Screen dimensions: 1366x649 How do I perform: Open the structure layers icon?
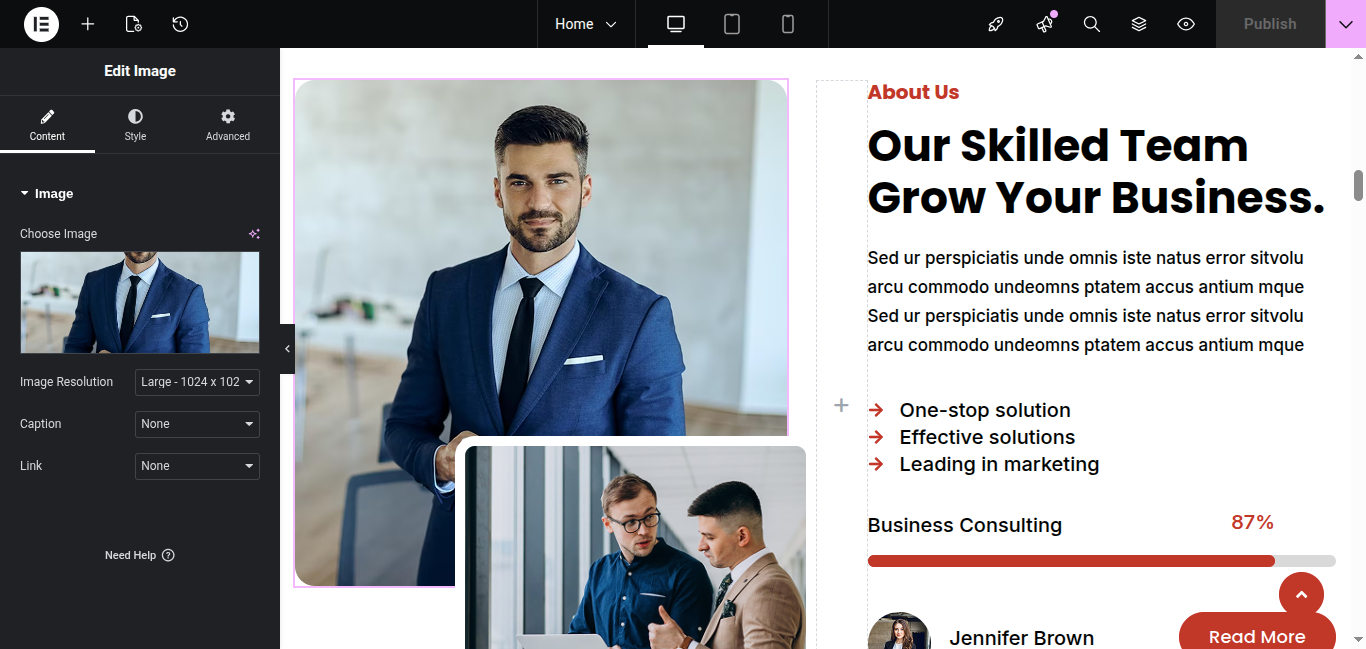1139,24
